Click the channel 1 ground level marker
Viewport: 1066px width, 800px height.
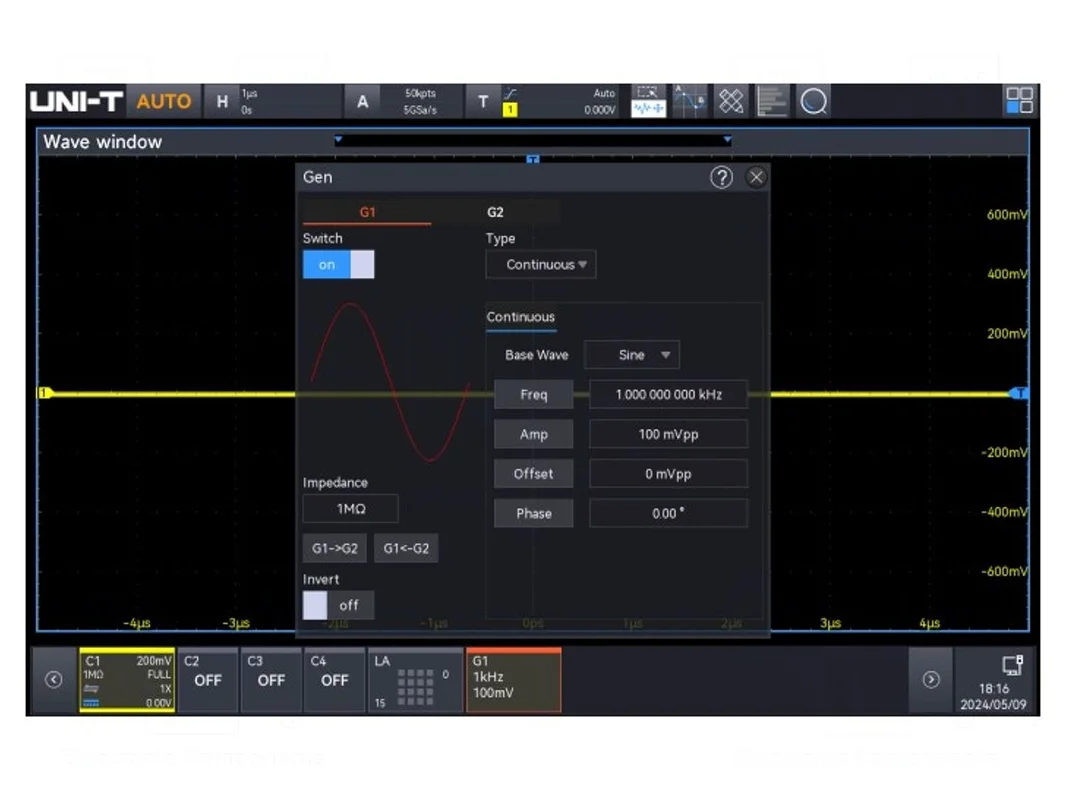(45, 393)
